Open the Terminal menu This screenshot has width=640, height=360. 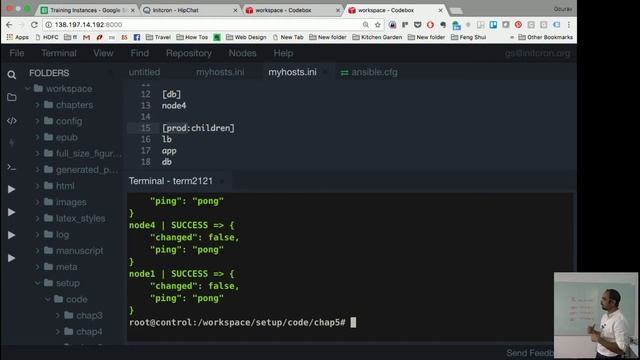click(x=59, y=53)
